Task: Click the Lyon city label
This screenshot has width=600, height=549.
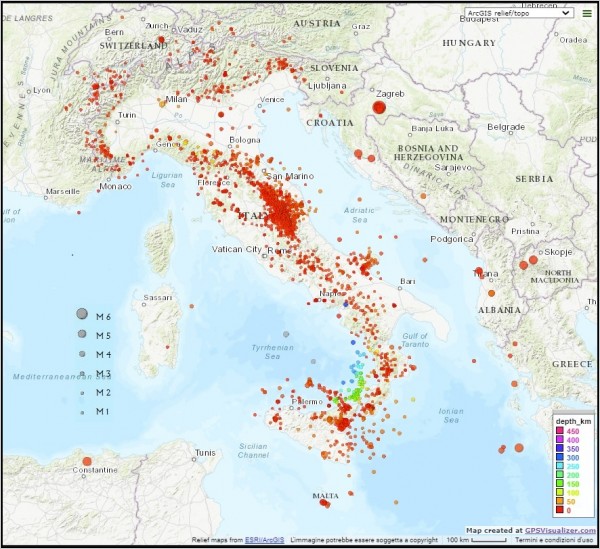Action: [42, 90]
